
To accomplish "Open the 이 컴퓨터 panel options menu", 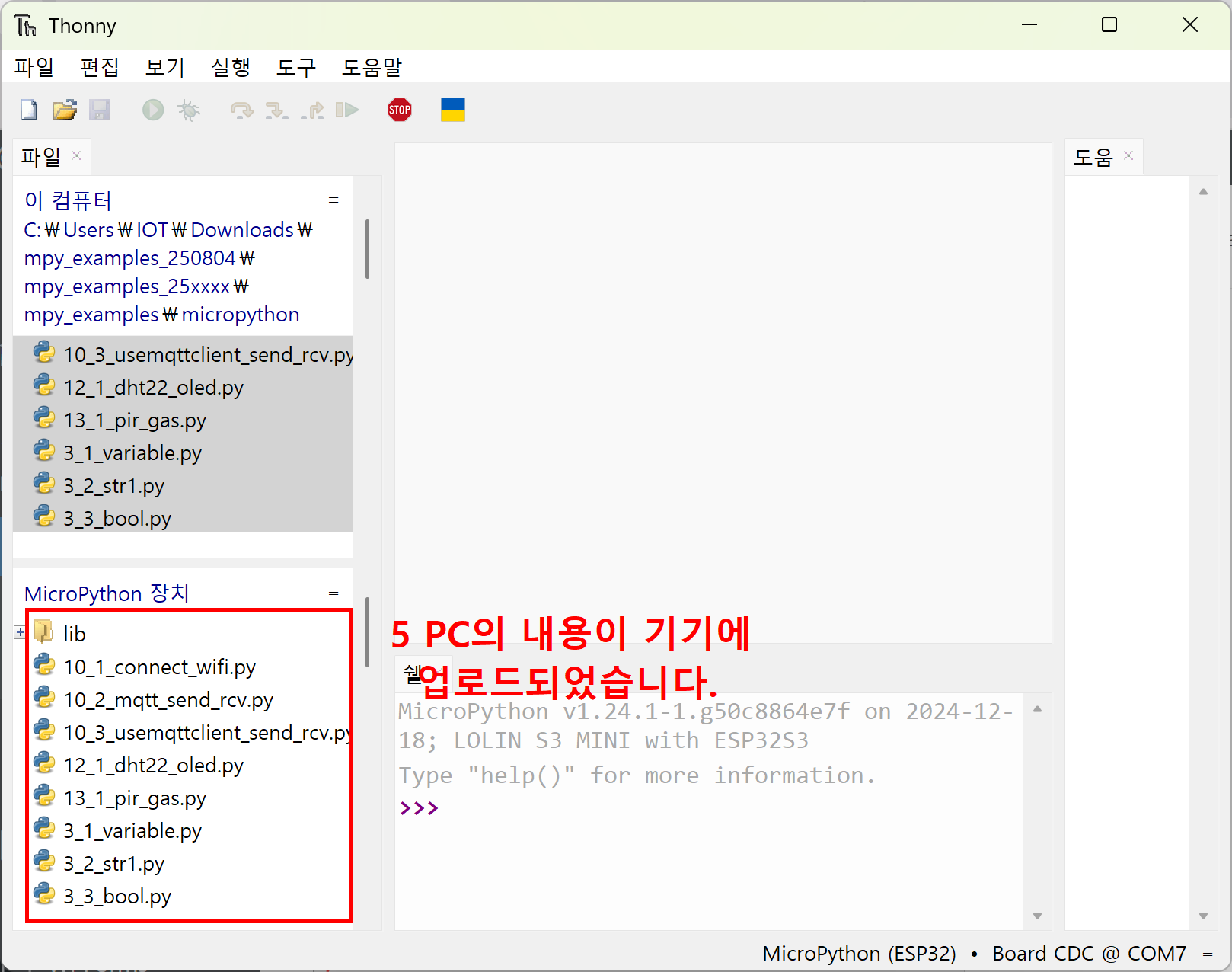I will click(x=334, y=200).
